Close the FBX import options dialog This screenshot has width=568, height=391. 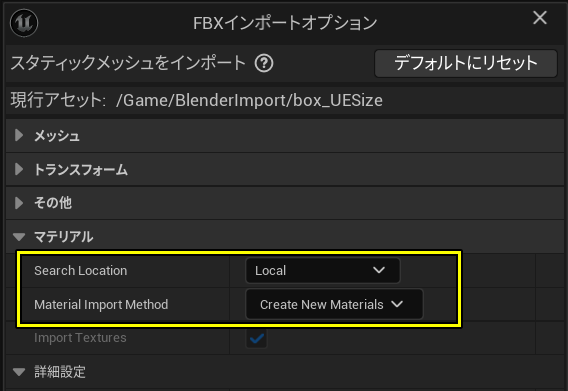pos(540,17)
